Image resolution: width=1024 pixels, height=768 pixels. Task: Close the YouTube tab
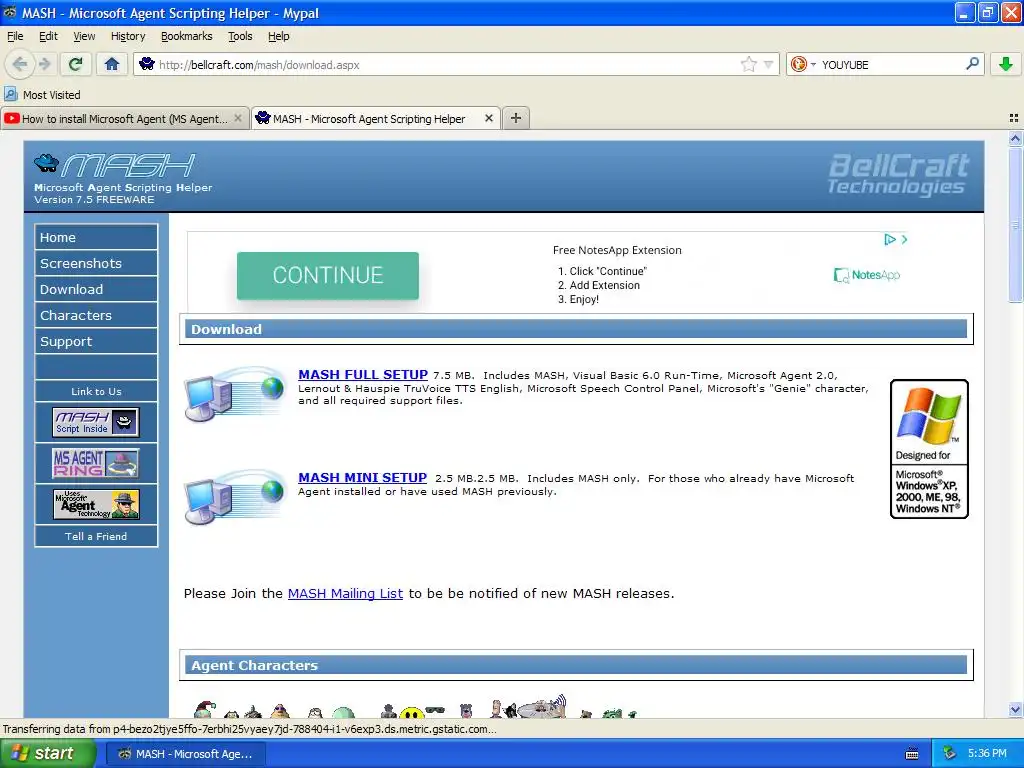tap(238, 118)
